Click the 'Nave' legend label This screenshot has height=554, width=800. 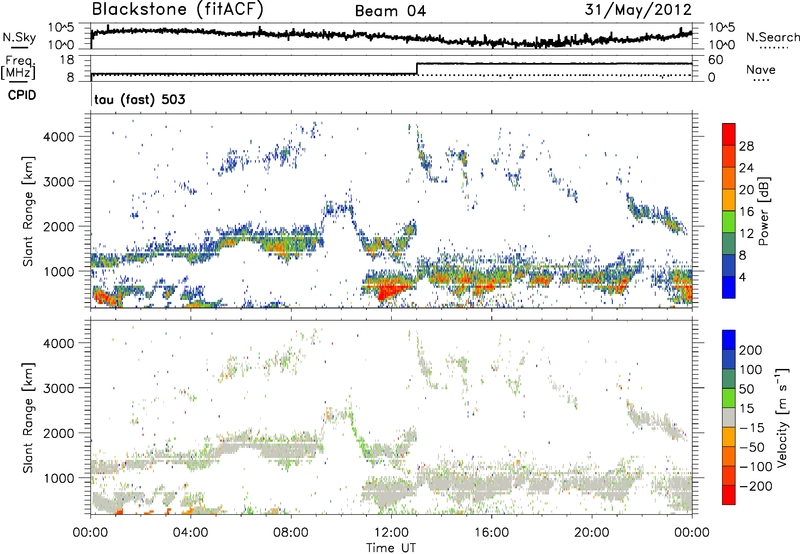[x=760, y=69]
